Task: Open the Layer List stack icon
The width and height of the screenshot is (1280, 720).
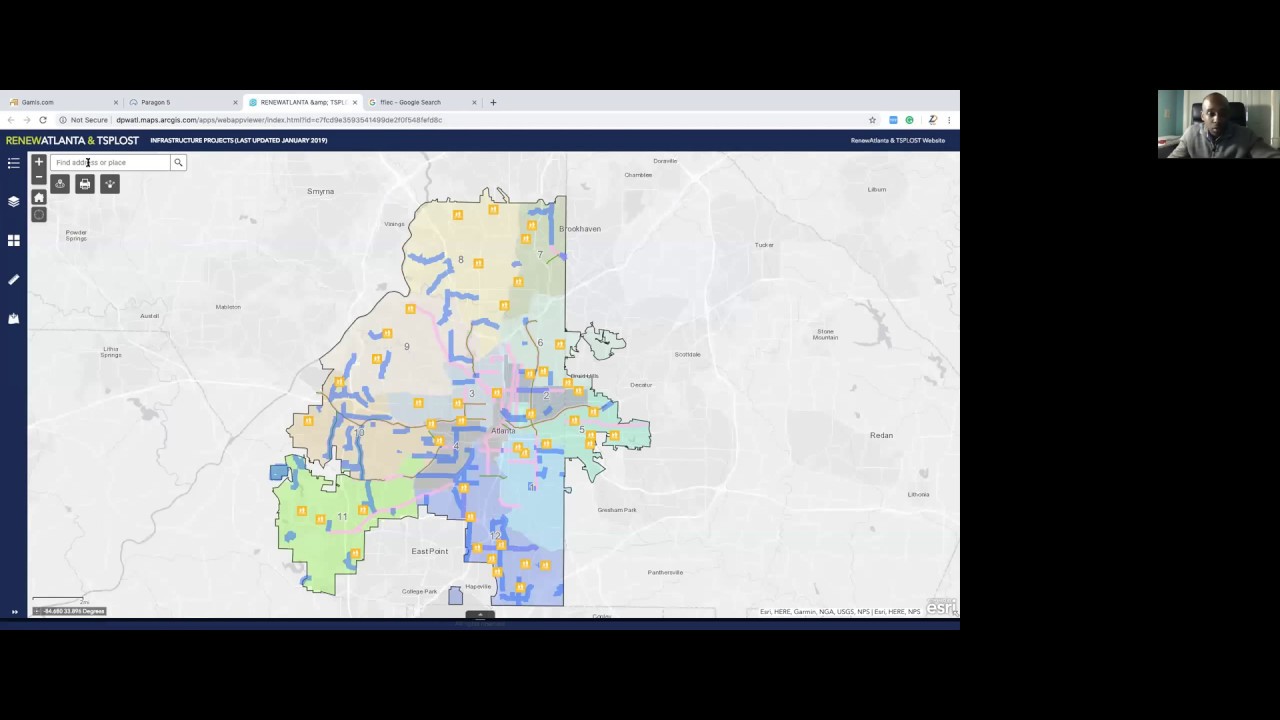Action: click(x=13, y=201)
